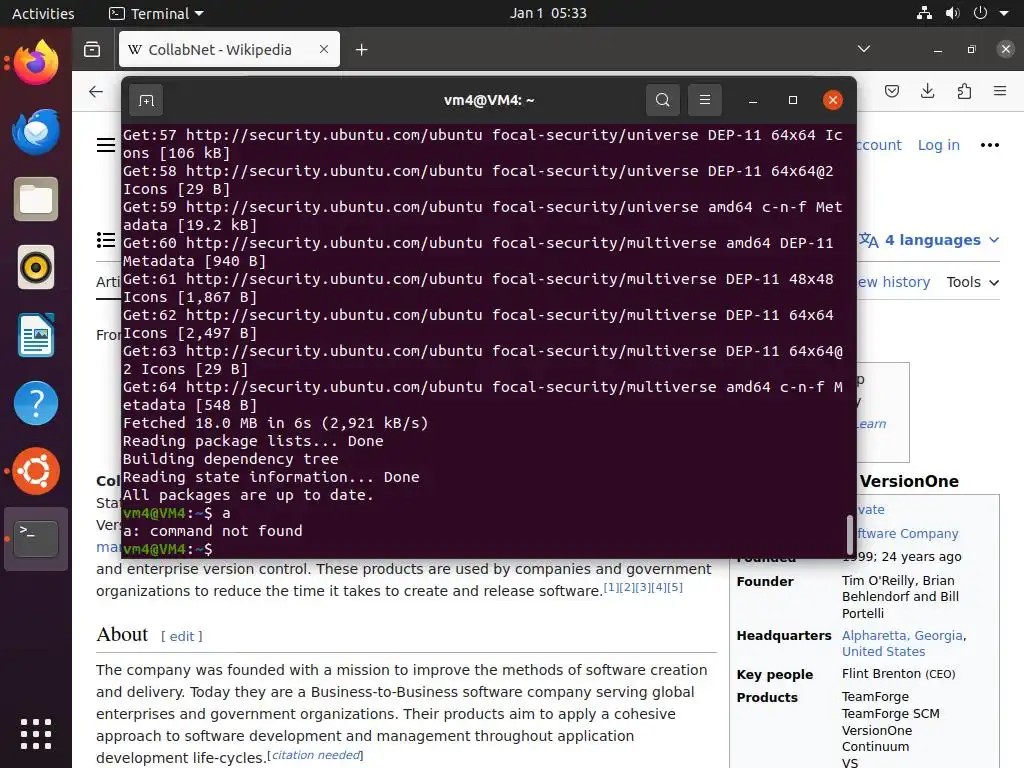
Task: Close the CollabNet - Wikipedia tab
Action: (323, 49)
